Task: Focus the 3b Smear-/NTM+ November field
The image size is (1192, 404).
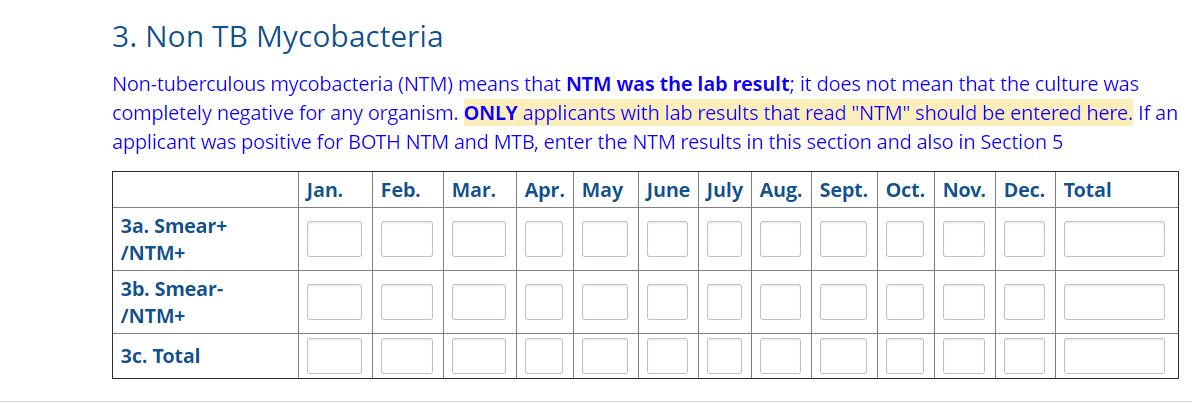Action: pos(964,302)
